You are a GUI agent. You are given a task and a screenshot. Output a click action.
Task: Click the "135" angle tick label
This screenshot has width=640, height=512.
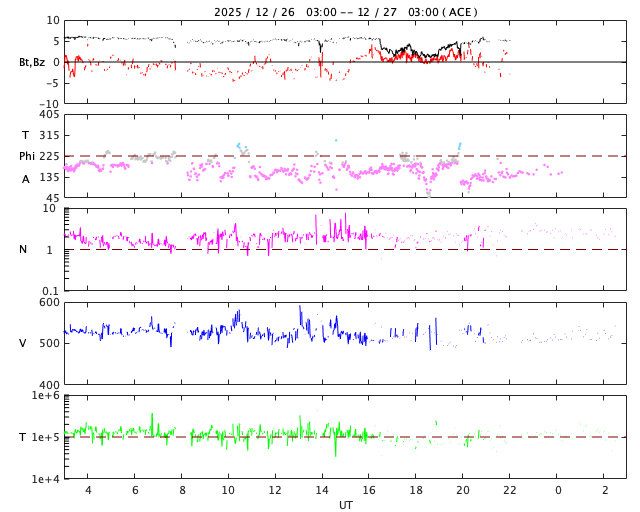point(49,178)
